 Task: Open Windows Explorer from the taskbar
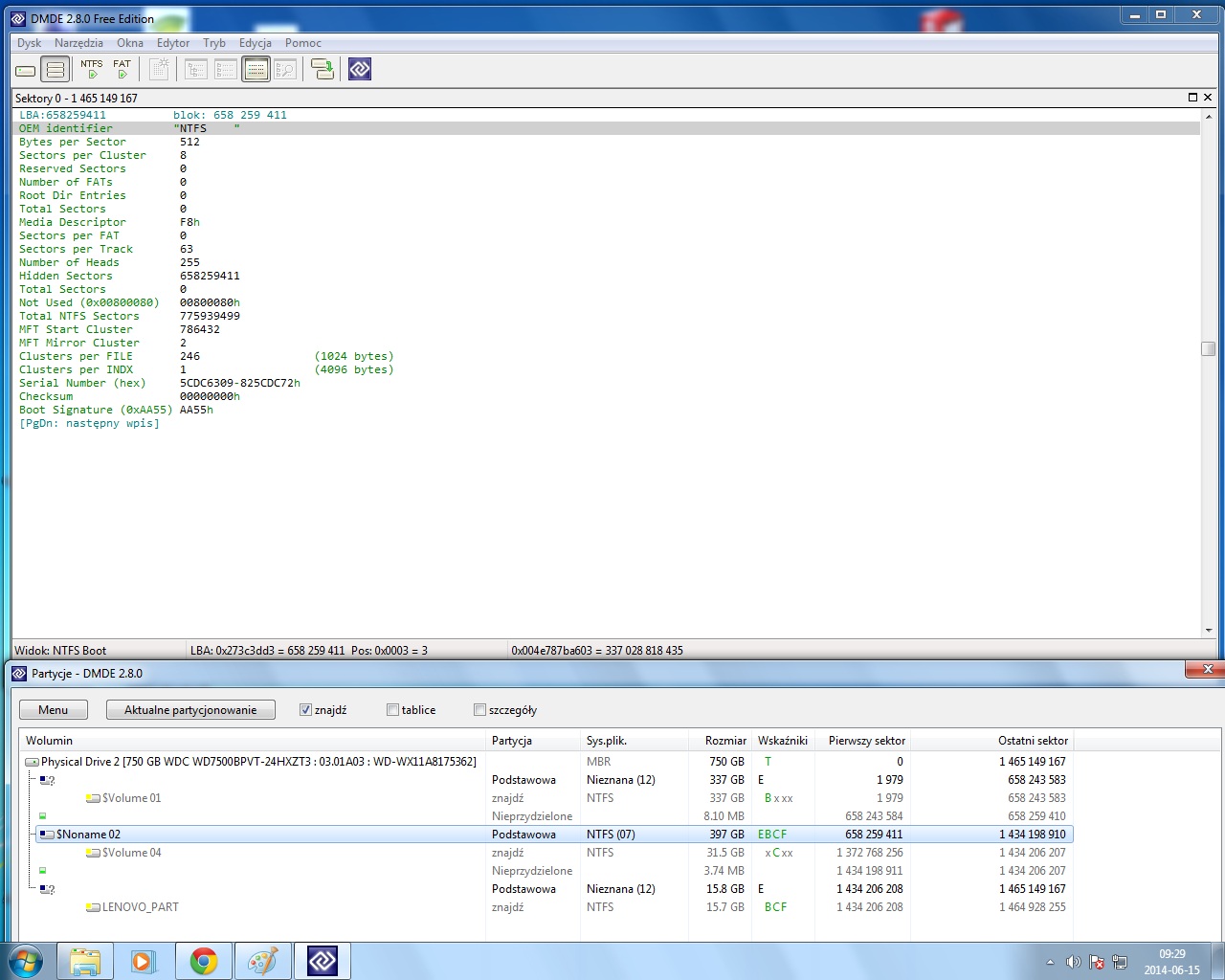tap(85, 961)
